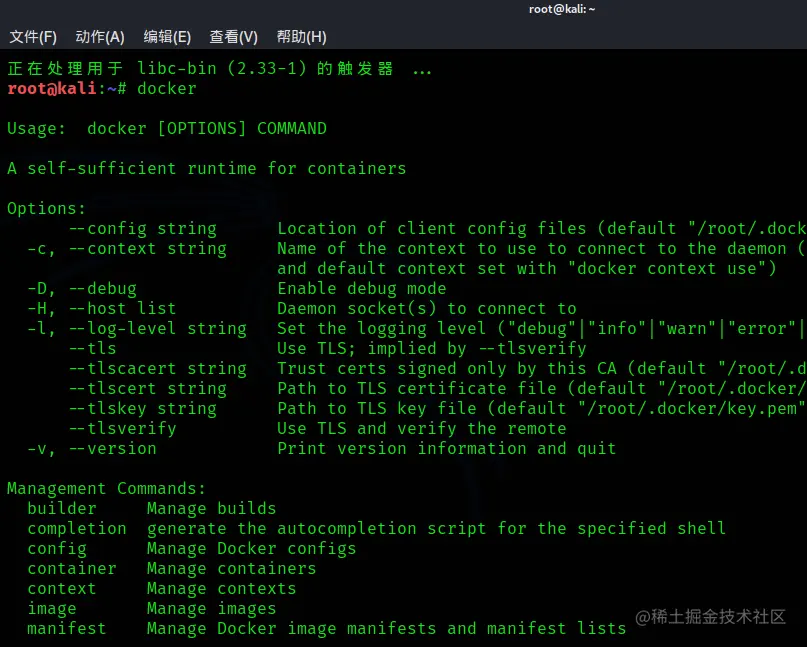Click 'Manage contexts' description
Image resolution: width=807 pixels, height=647 pixels.
222,588
